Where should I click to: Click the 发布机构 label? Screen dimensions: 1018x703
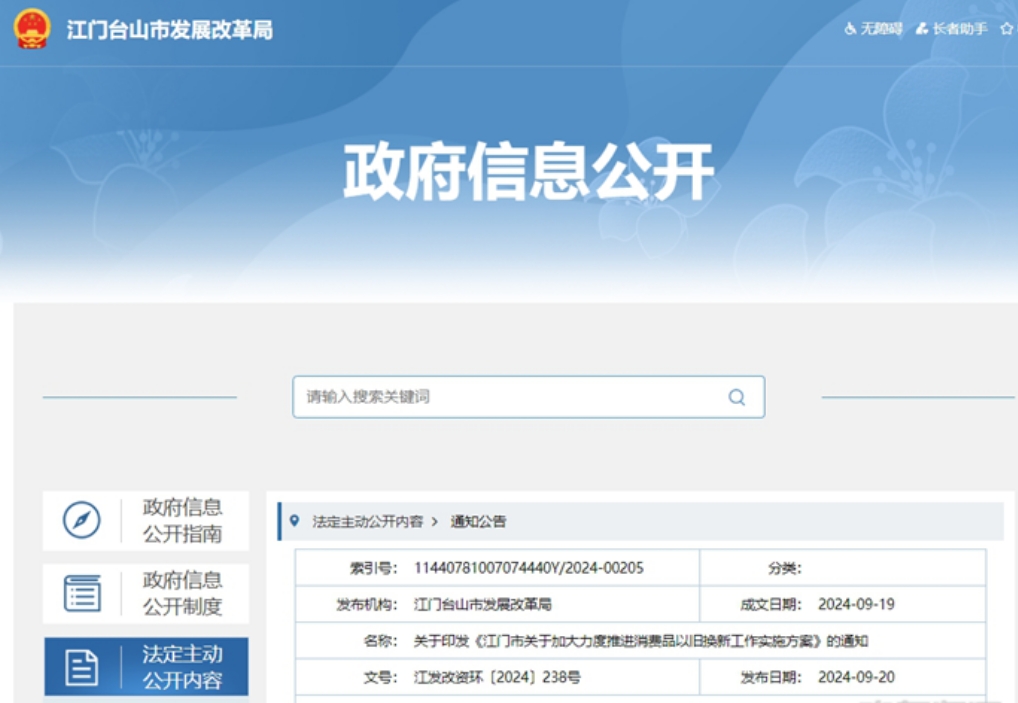click(367, 604)
